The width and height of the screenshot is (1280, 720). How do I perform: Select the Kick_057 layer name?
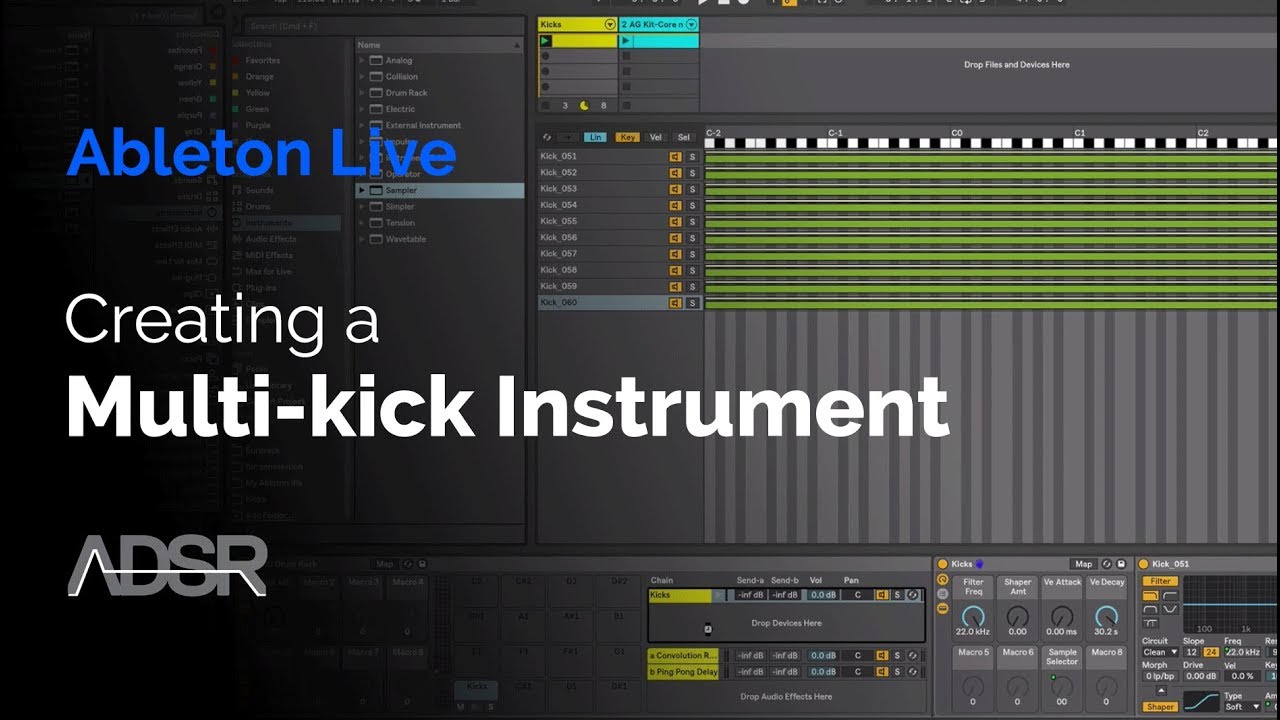pos(558,254)
